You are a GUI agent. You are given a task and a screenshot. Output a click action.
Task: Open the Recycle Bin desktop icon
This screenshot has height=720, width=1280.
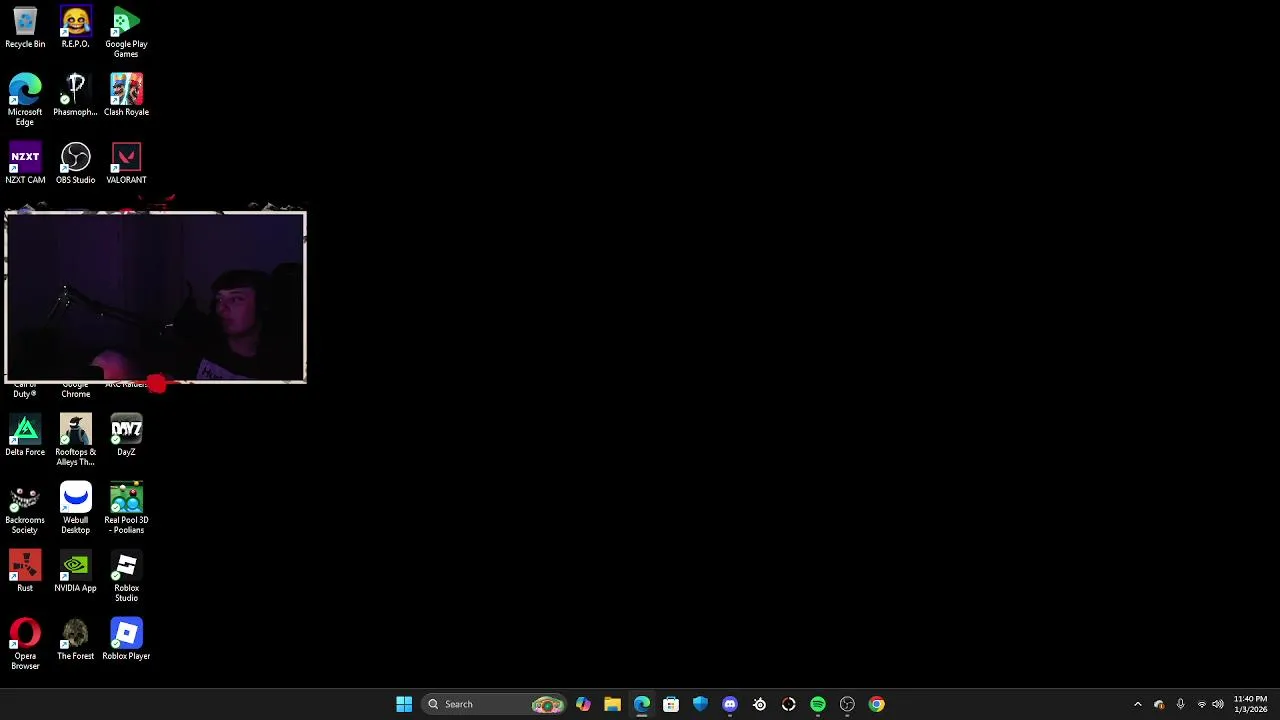tap(25, 28)
